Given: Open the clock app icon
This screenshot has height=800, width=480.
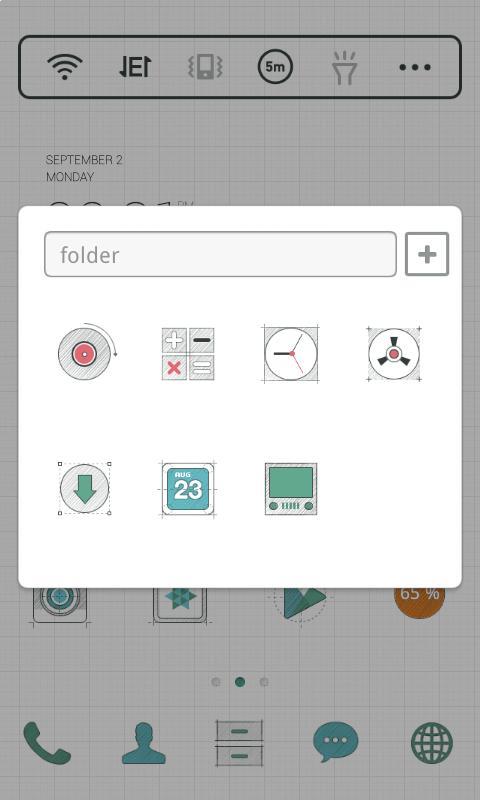Looking at the screenshot, I should click(x=291, y=354).
